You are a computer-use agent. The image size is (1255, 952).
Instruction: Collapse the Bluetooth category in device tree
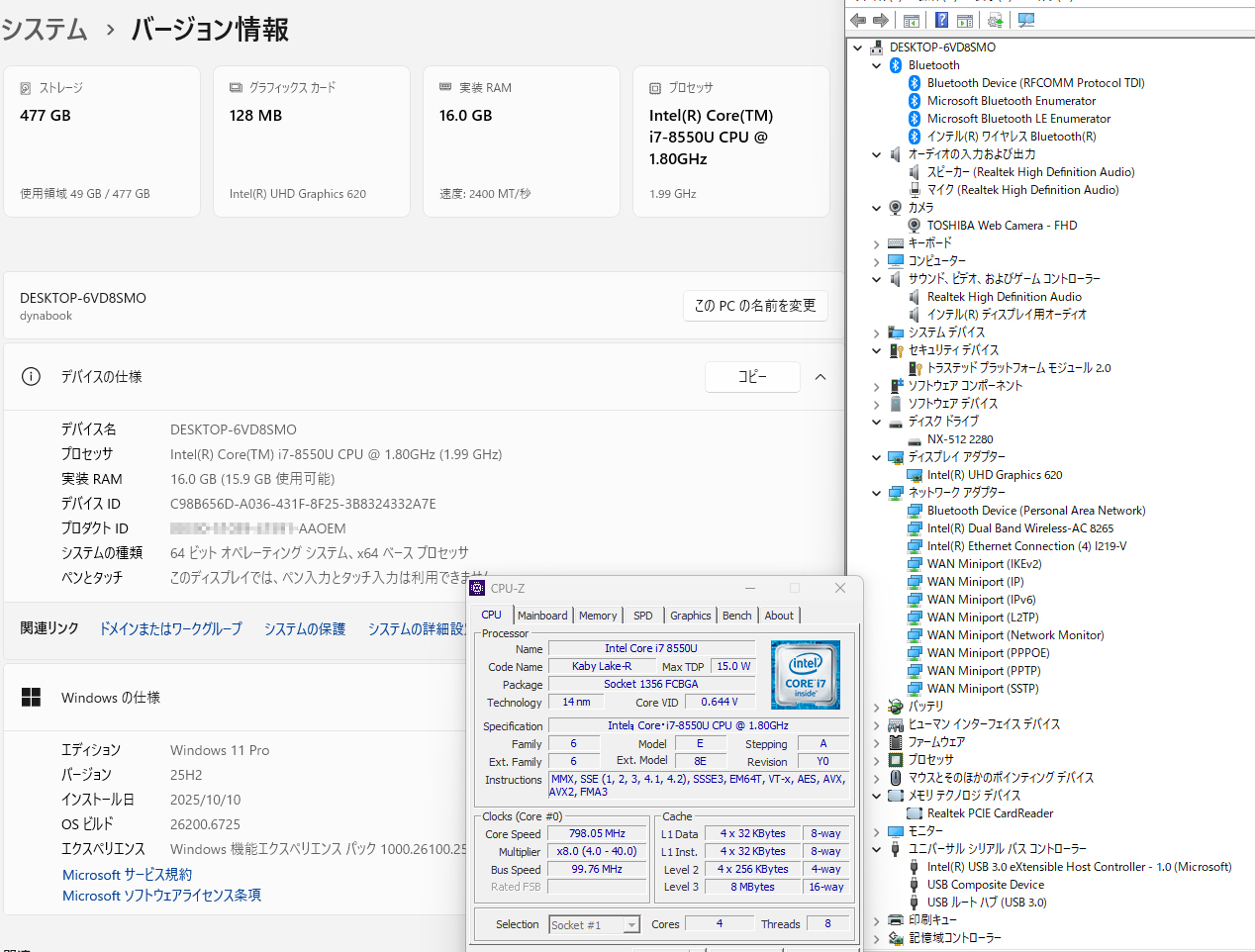click(877, 65)
